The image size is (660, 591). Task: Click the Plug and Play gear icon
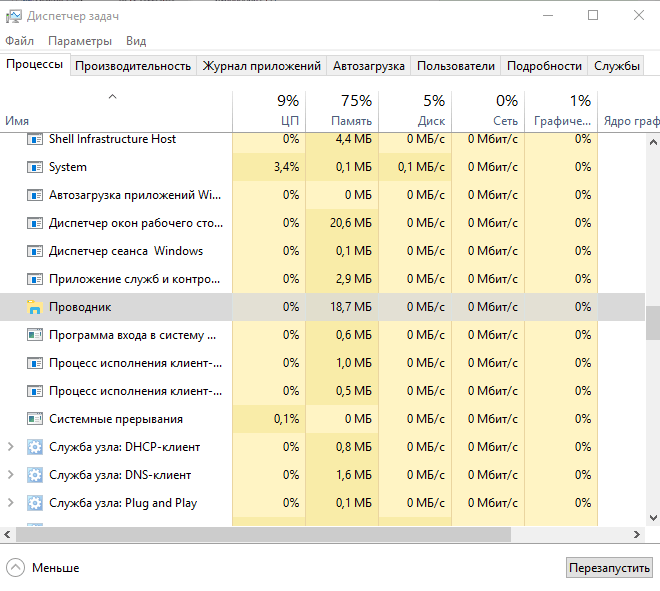(x=35, y=503)
